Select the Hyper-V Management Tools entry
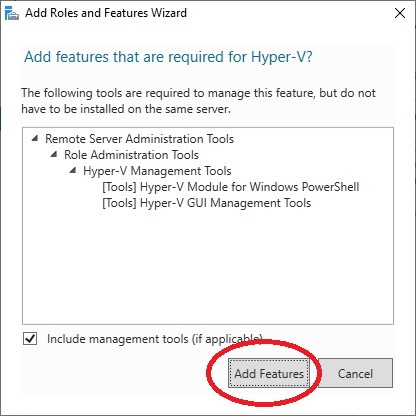 pyautogui.click(x=157, y=171)
